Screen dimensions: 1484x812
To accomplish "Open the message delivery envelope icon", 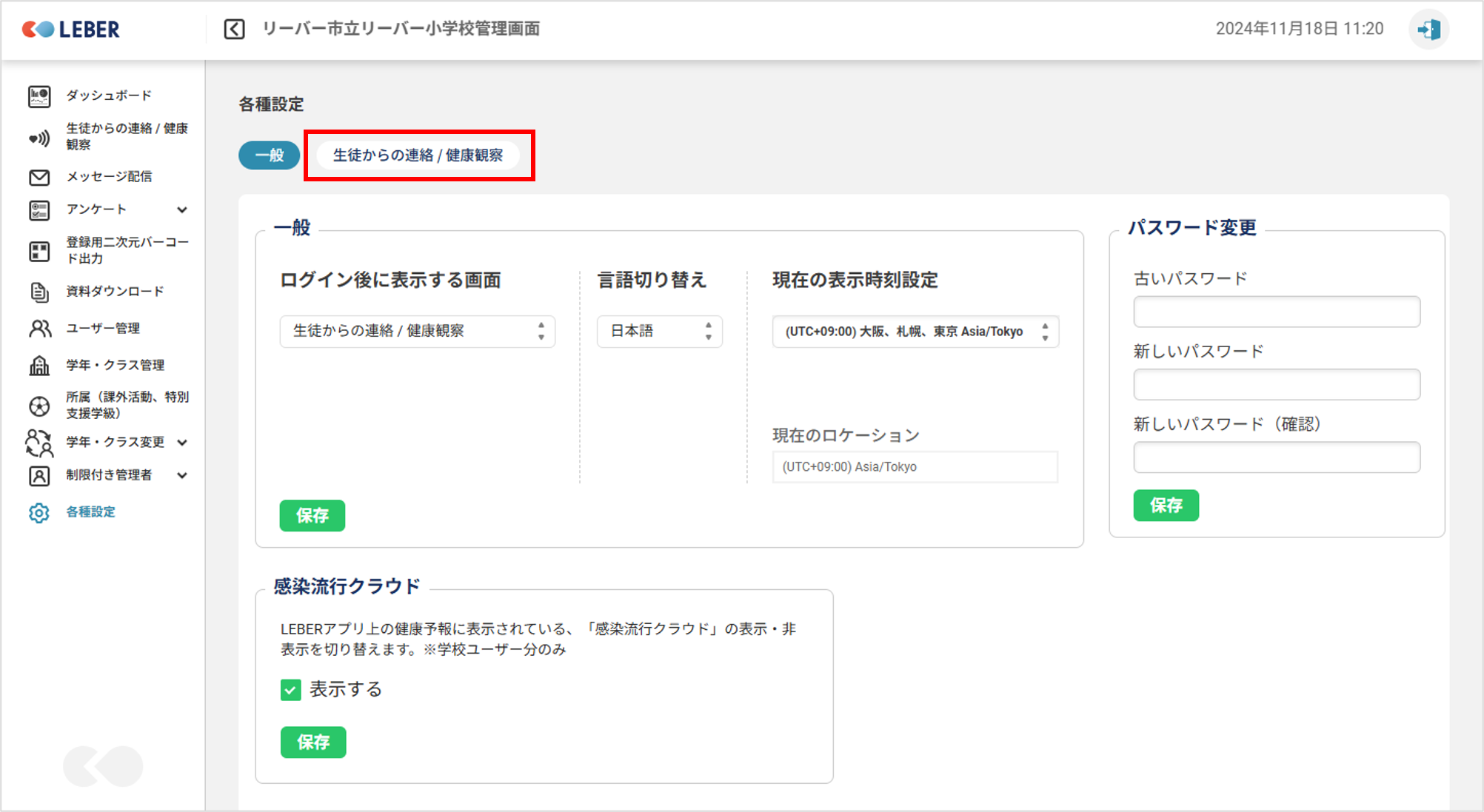I will (39, 177).
